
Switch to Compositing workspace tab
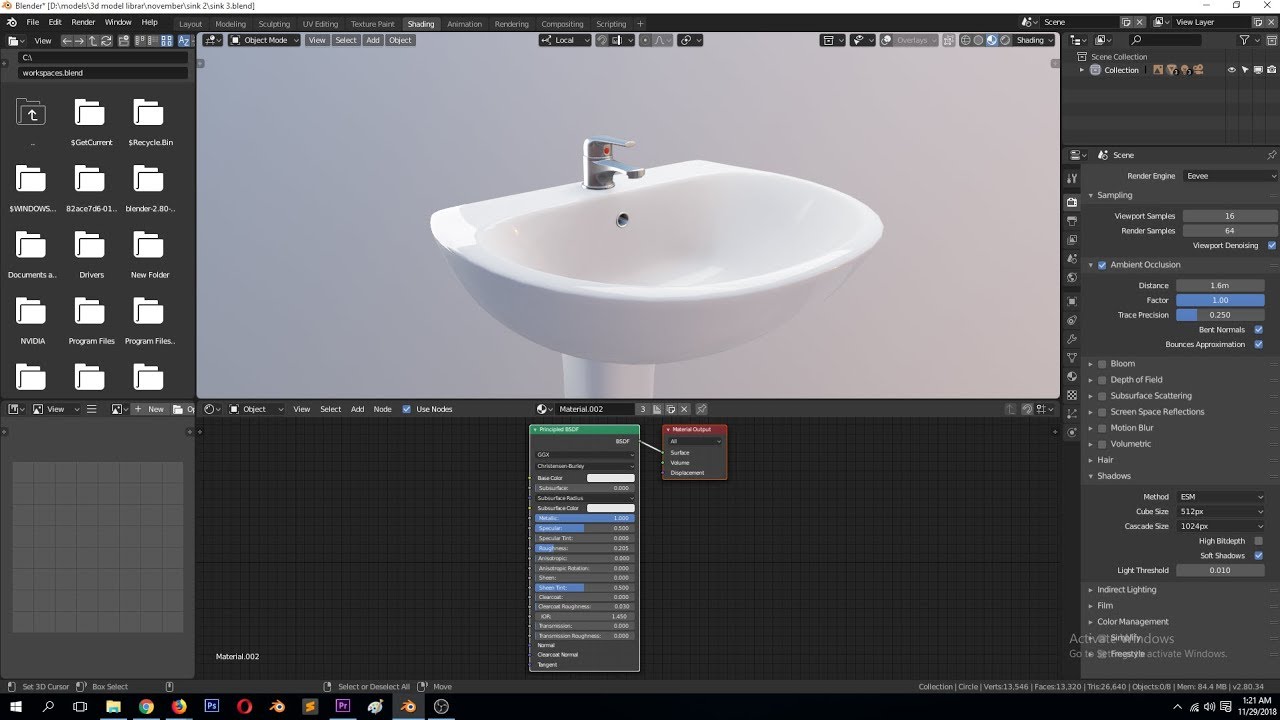tap(562, 24)
